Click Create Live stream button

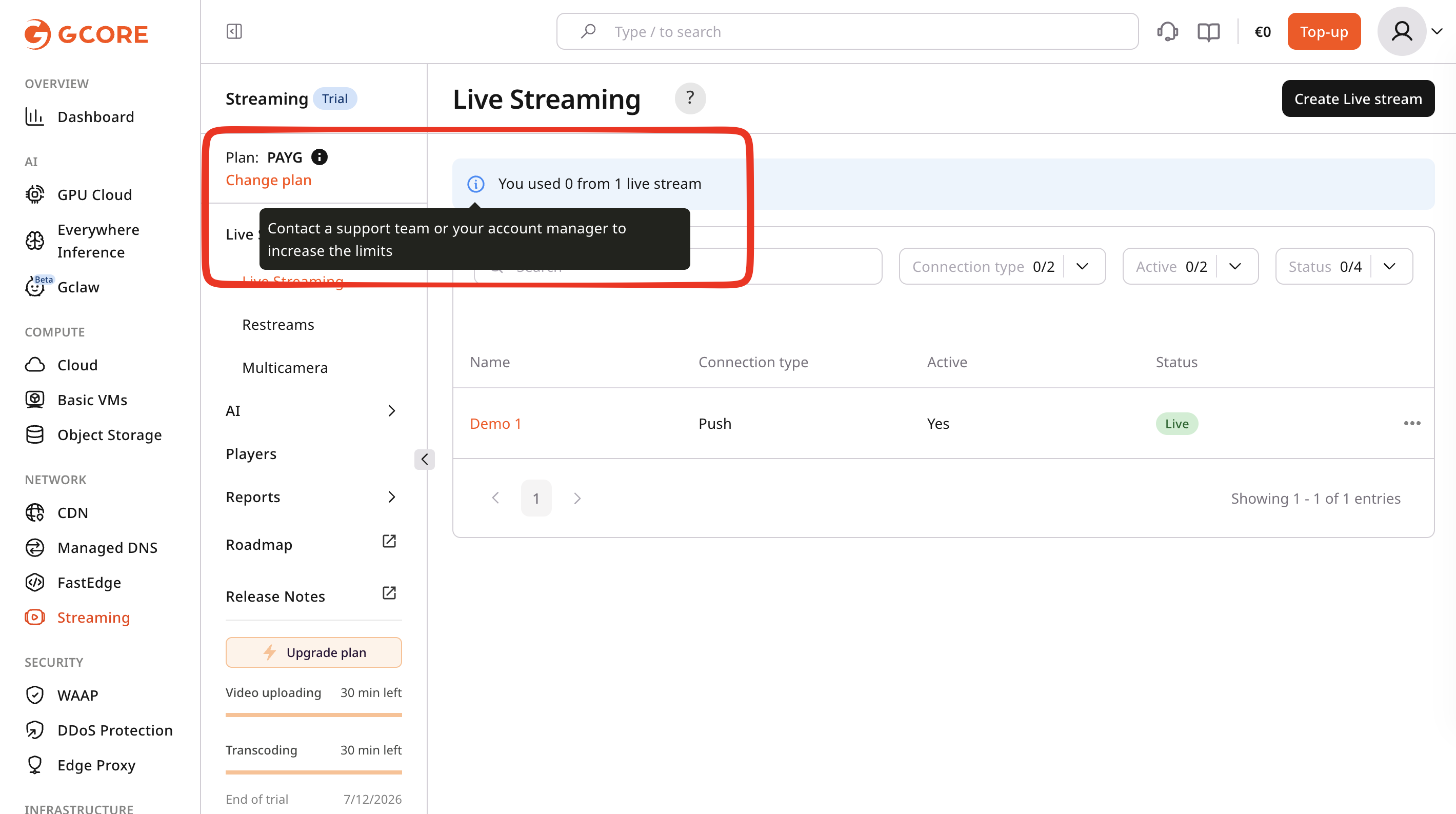click(x=1358, y=98)
